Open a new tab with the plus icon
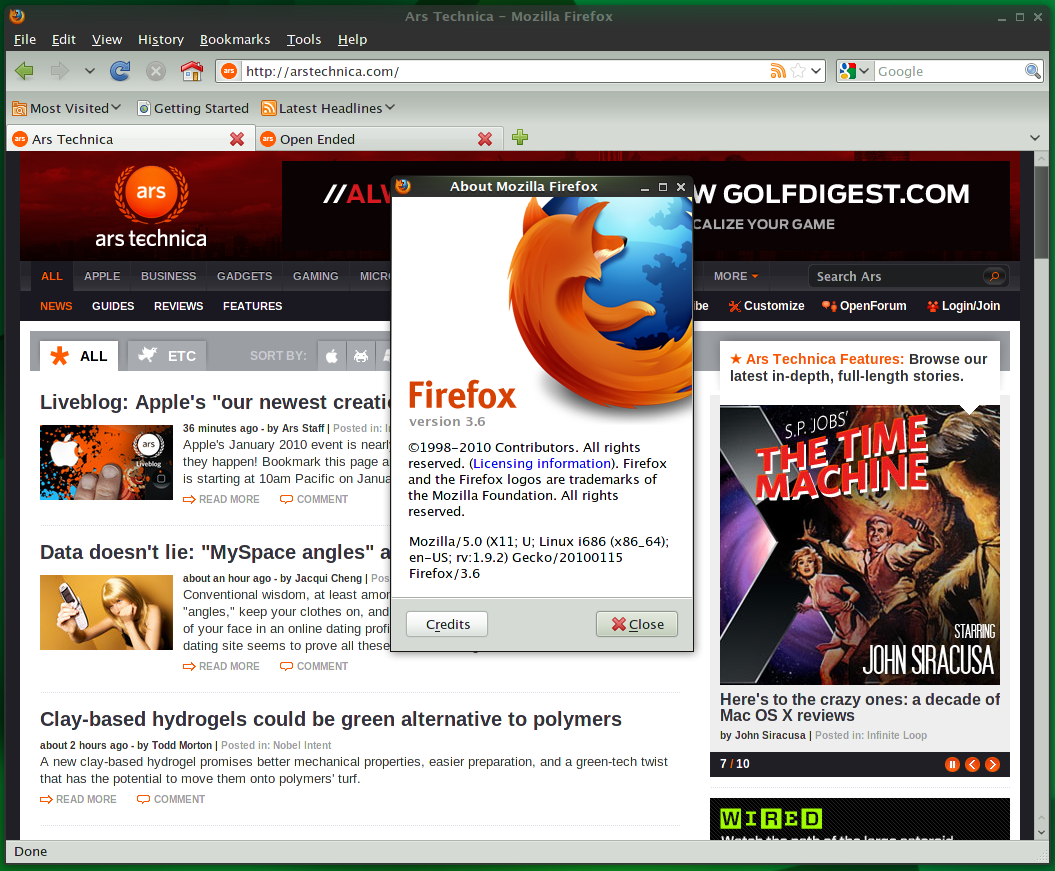 click(x=519, y=137)
